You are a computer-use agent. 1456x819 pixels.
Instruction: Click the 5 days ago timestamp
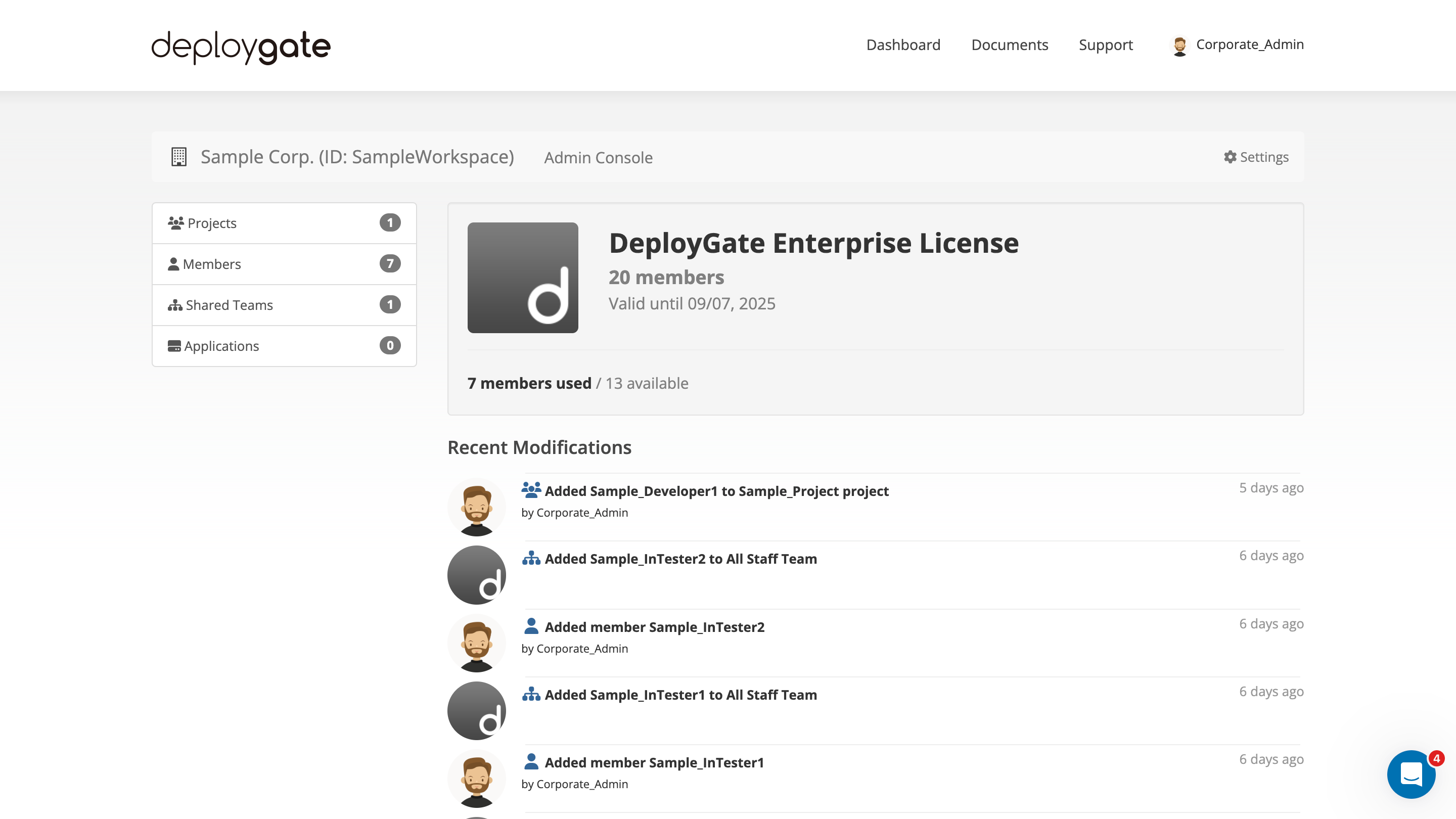click(x=1271, y=488)
